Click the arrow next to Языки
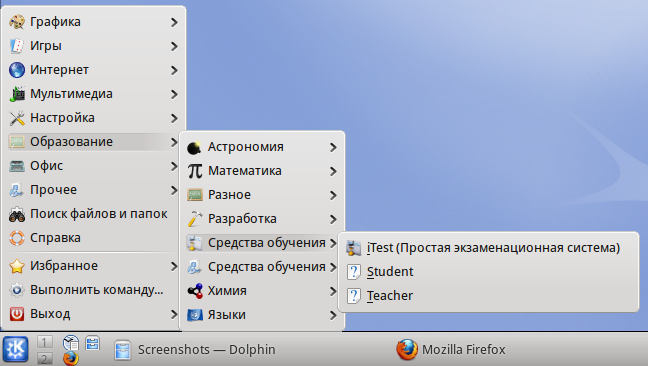 point(333,315)
